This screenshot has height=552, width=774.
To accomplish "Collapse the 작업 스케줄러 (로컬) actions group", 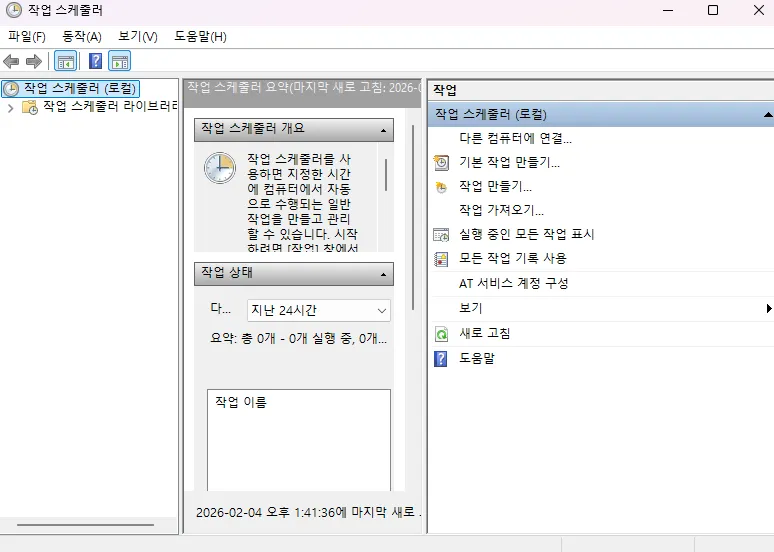I will click(x=768, y=115).
